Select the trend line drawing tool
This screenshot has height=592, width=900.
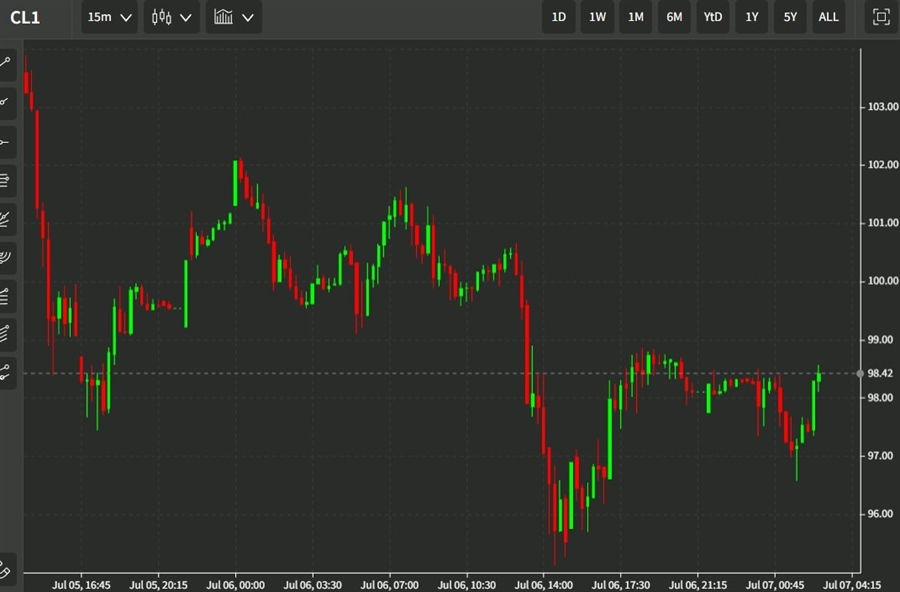click(x=6, y=62)
